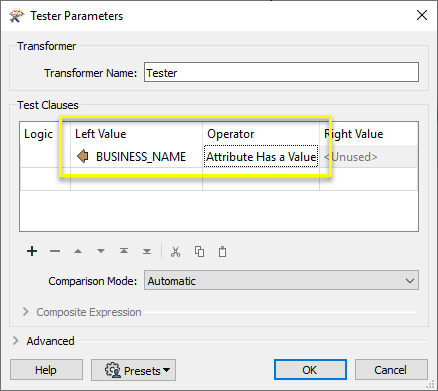Image resolution: width=438 pixels, height=391 pixels.
Task: Click the Cancel button
Action: (x=391, y=370)
